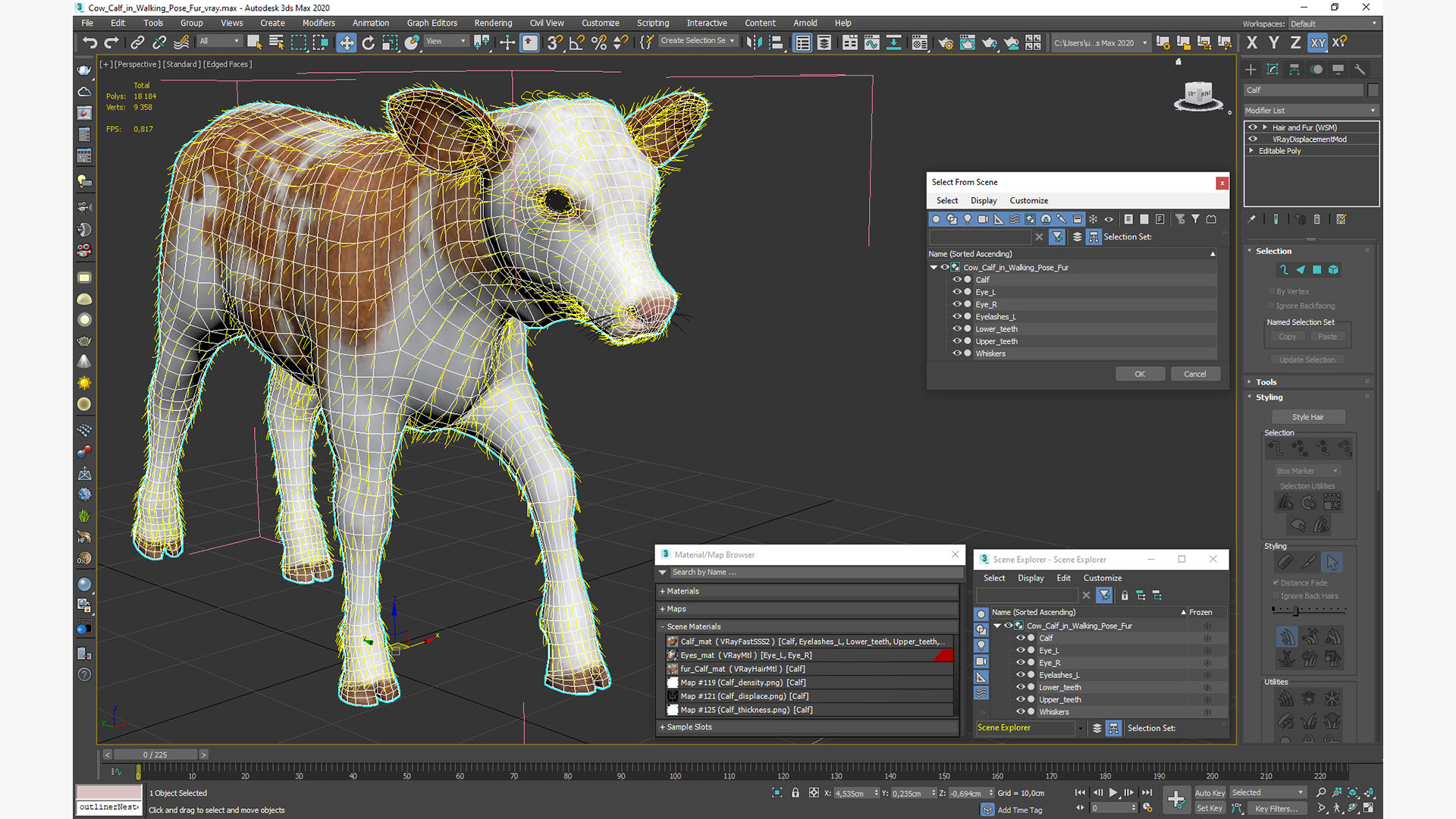
Task: Activate the Select and Link tool
Action: pos(137,42)
